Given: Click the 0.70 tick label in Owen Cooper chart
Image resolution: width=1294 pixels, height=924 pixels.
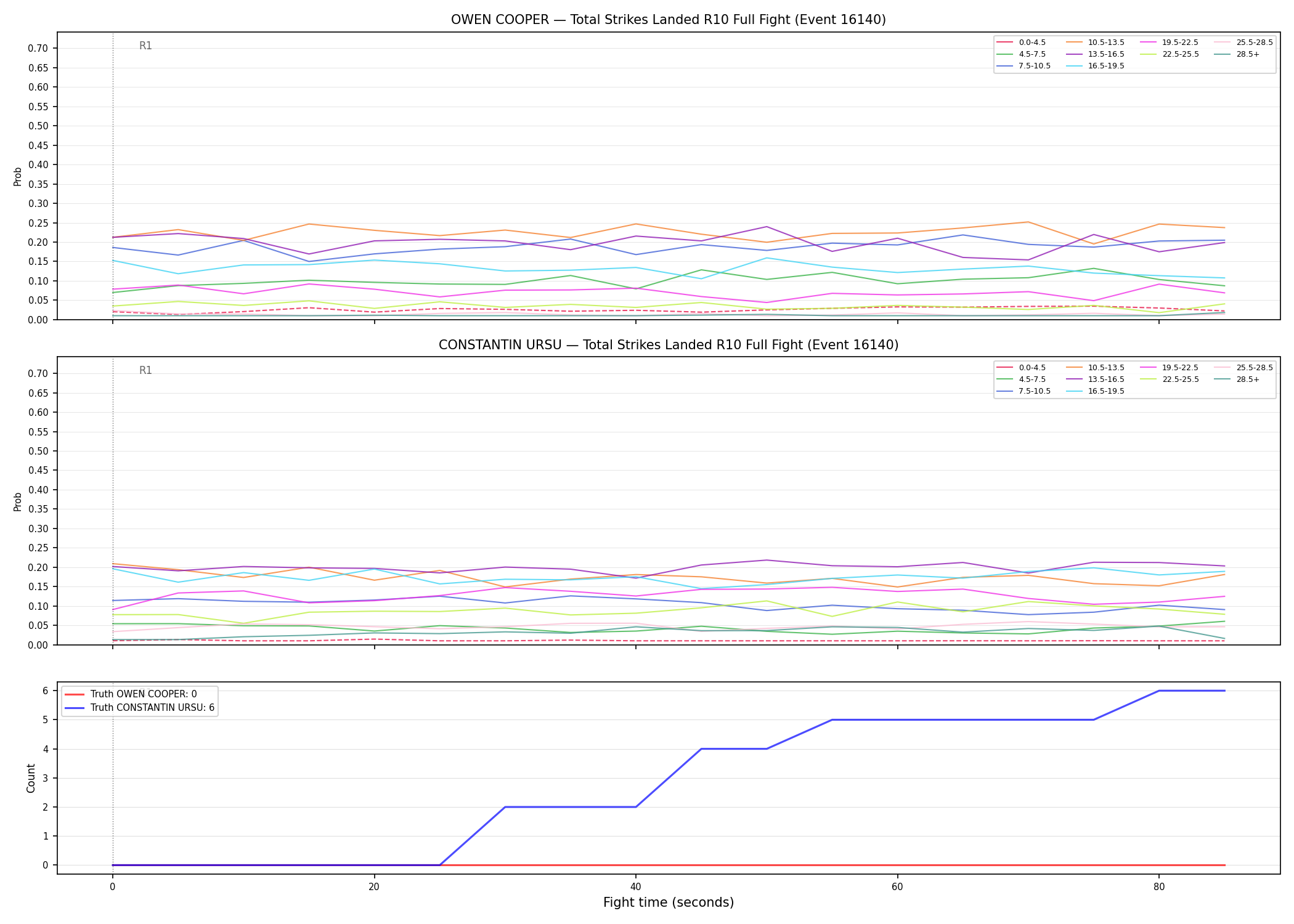Looking at the screenshot, I should coord(38,48).
